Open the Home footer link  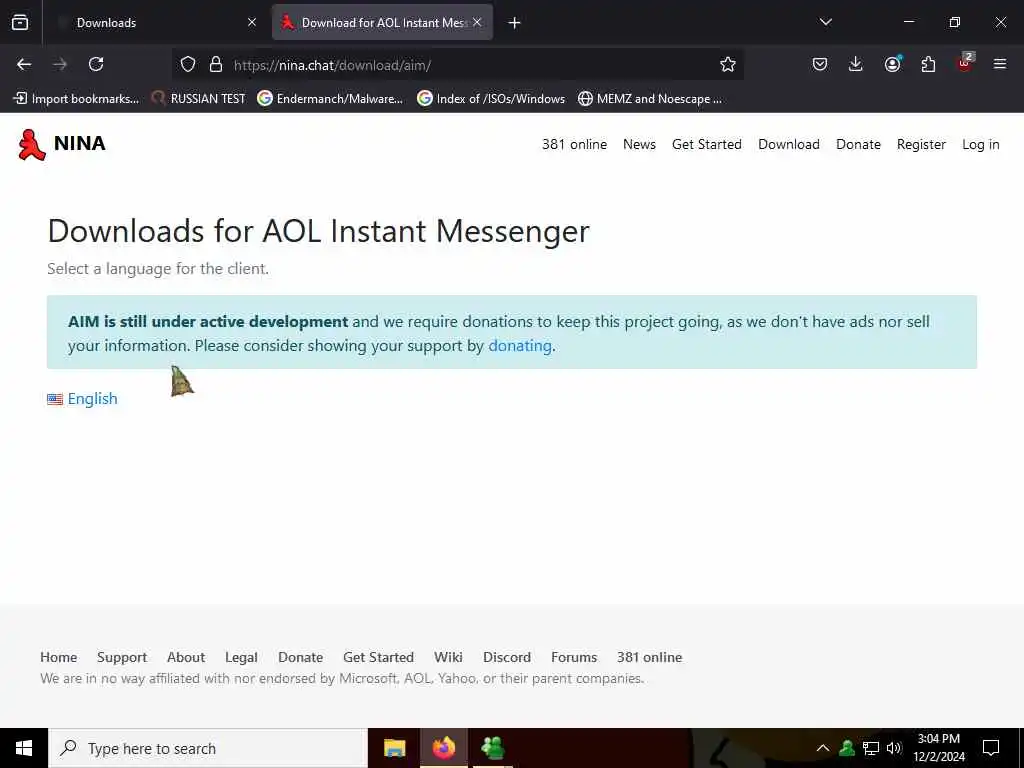tap(59, 657)
